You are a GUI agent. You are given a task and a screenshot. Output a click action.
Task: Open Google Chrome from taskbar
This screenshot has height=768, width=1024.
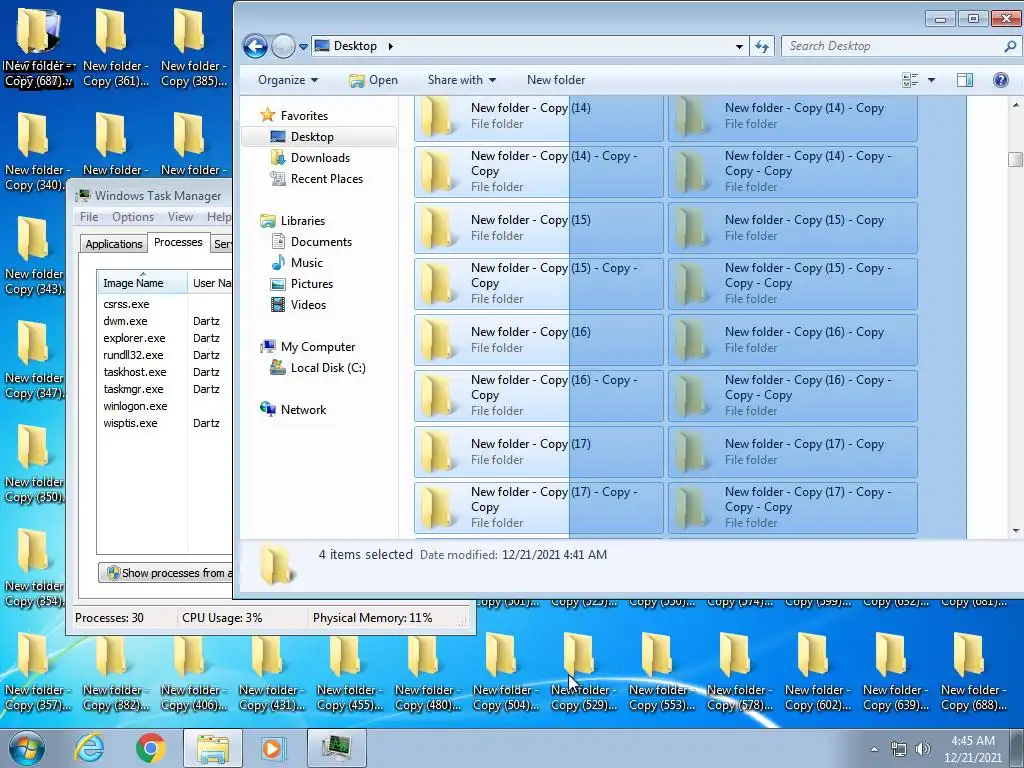coord(150,748)
